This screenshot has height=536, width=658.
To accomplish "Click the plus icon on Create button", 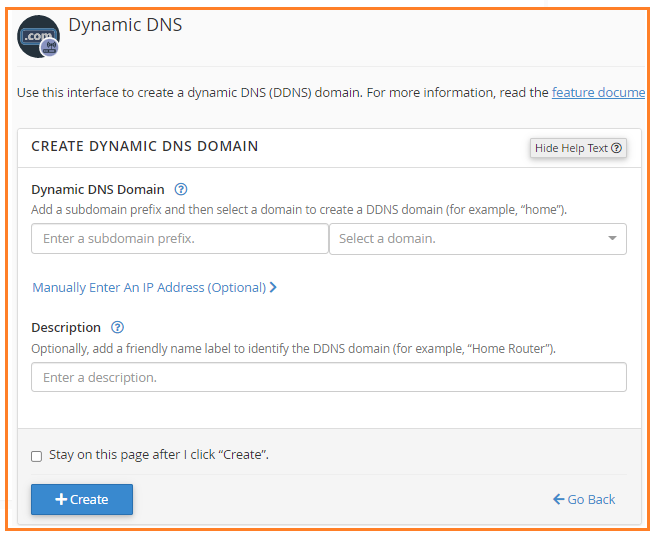I will [x=61, y=499].
